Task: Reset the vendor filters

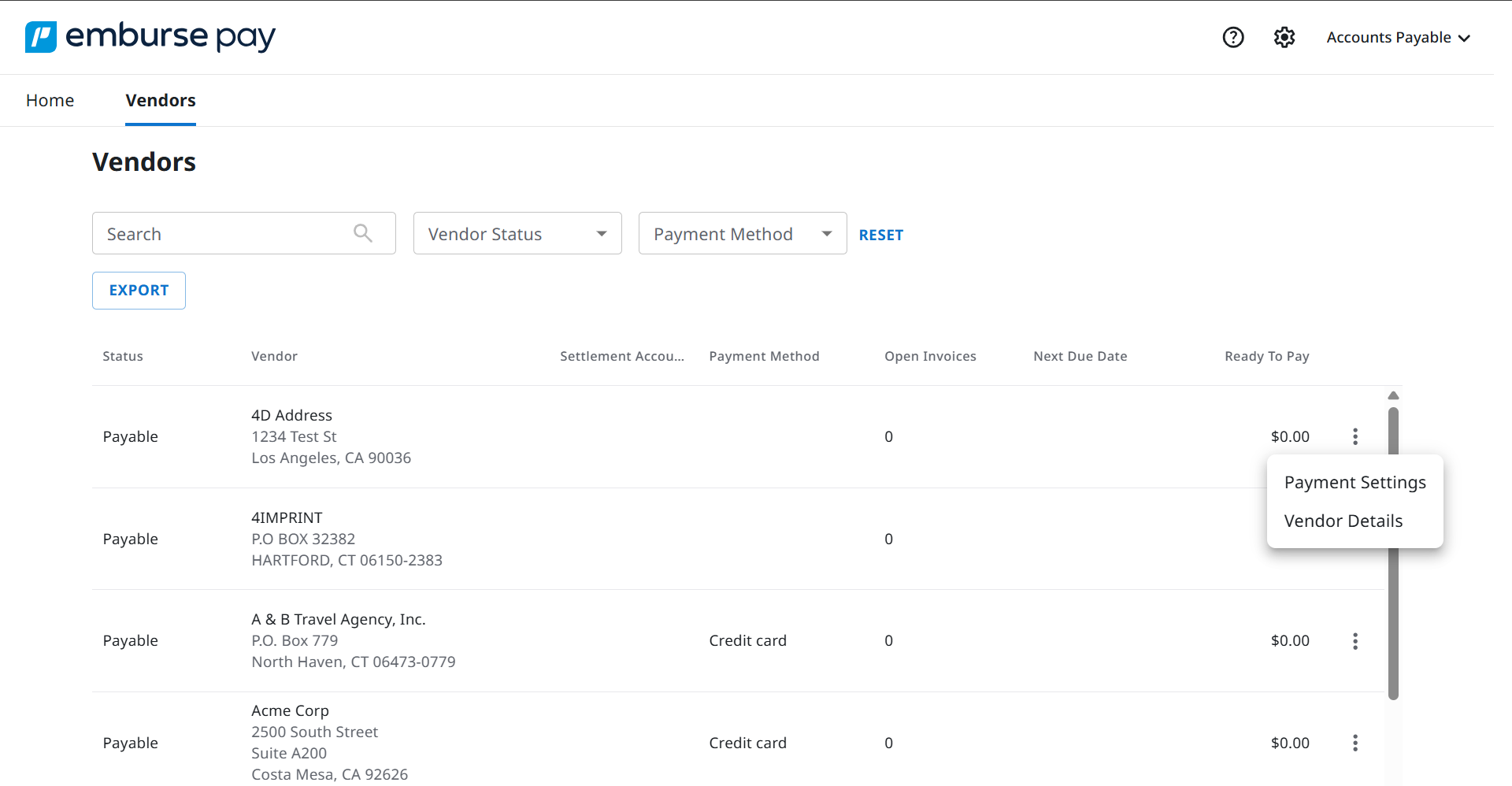Action: tap(881, 234)
